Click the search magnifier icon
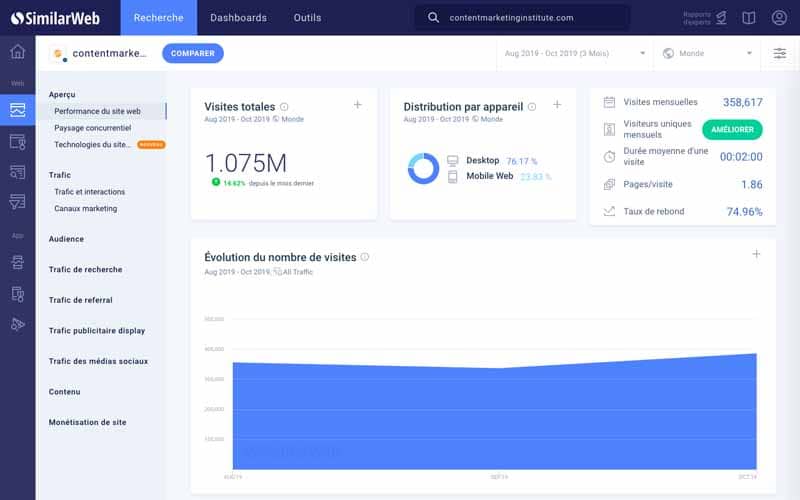The width and height of the screenshot is (800, 500). (x=433, y=18)
